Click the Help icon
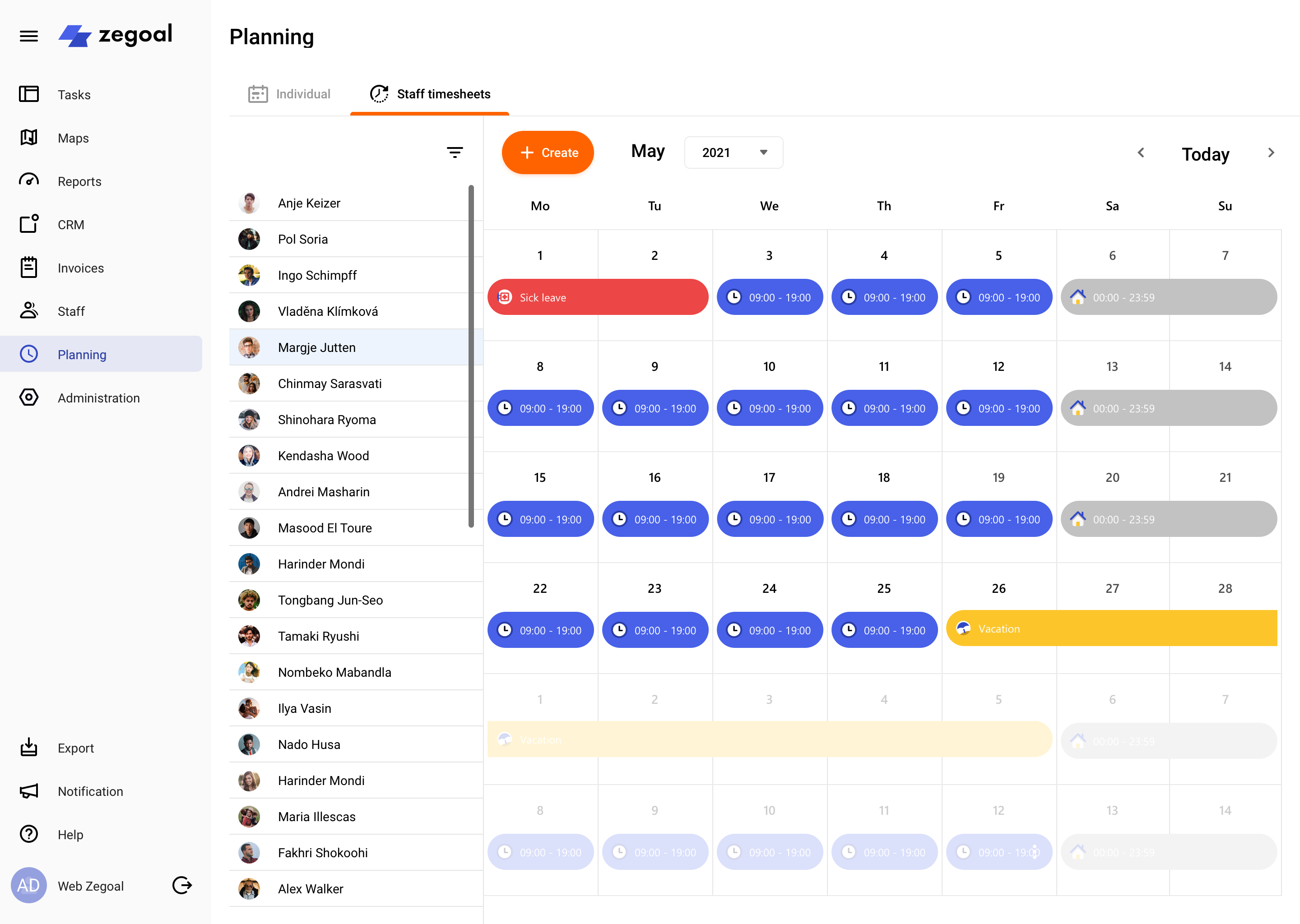Screen dimensions: 1300x924 (x=28, y=834)
